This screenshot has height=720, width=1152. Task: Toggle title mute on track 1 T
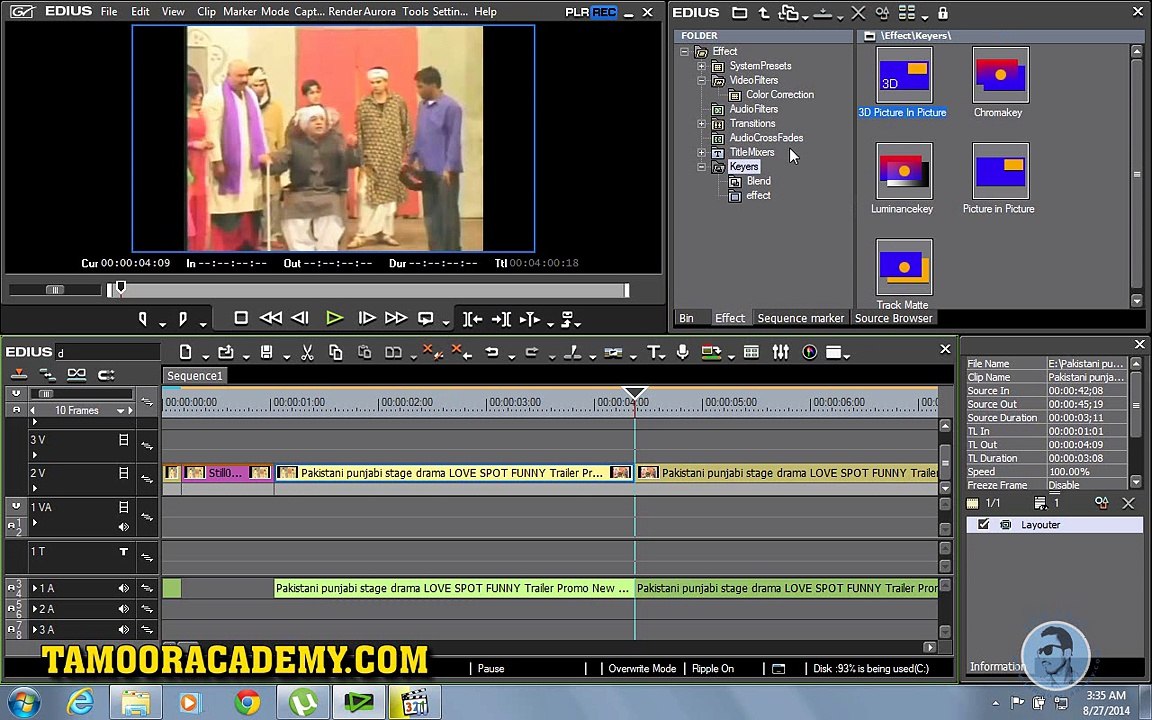click(123, 552)
